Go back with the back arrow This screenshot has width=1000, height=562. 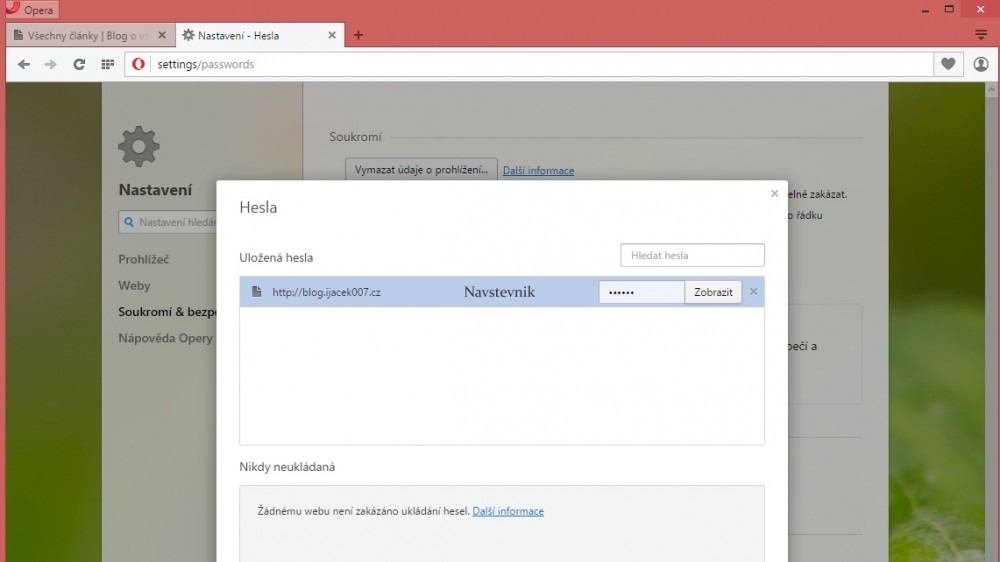point(24,64)
